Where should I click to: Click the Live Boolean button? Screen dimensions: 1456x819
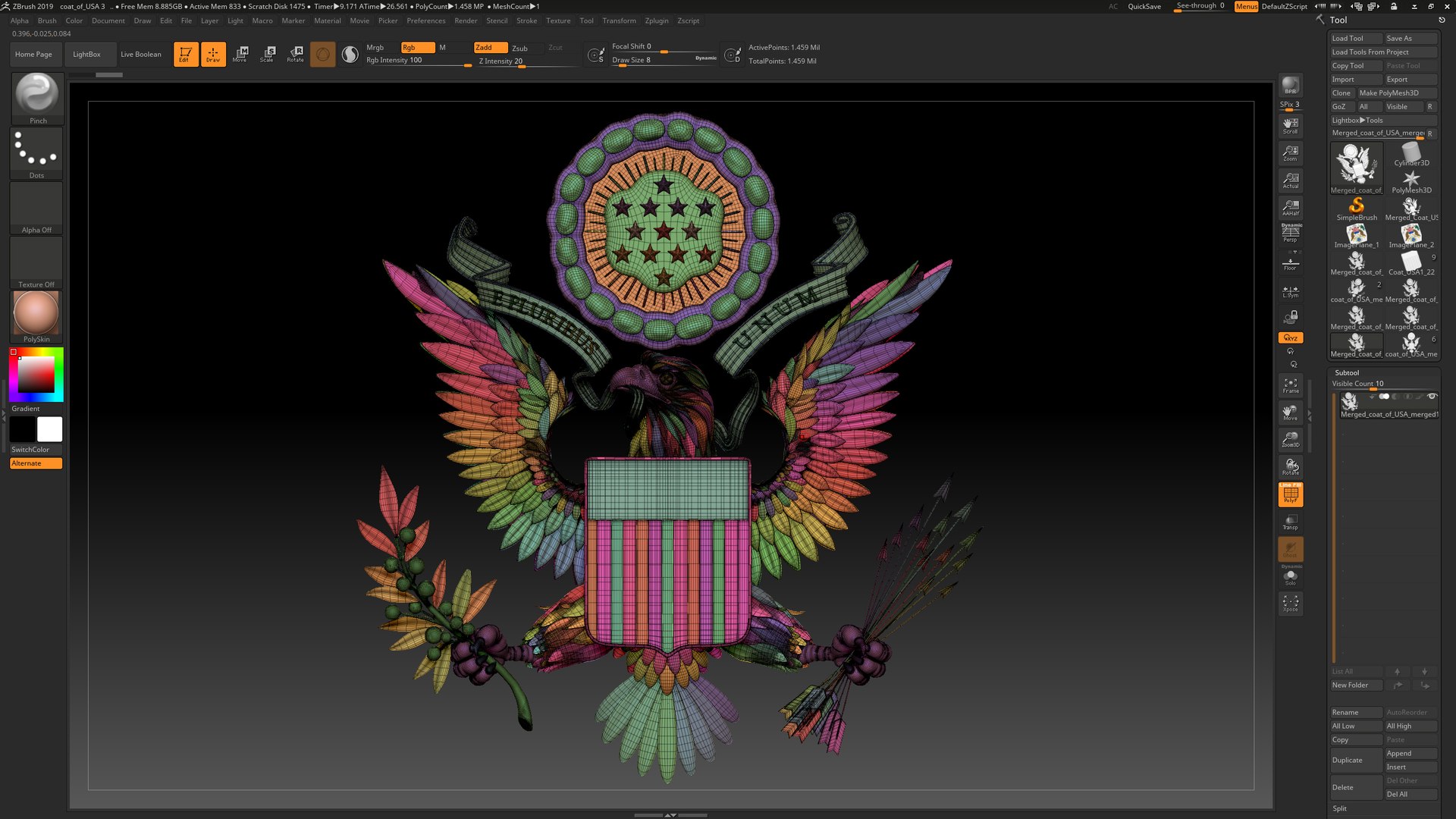[141, 54]
